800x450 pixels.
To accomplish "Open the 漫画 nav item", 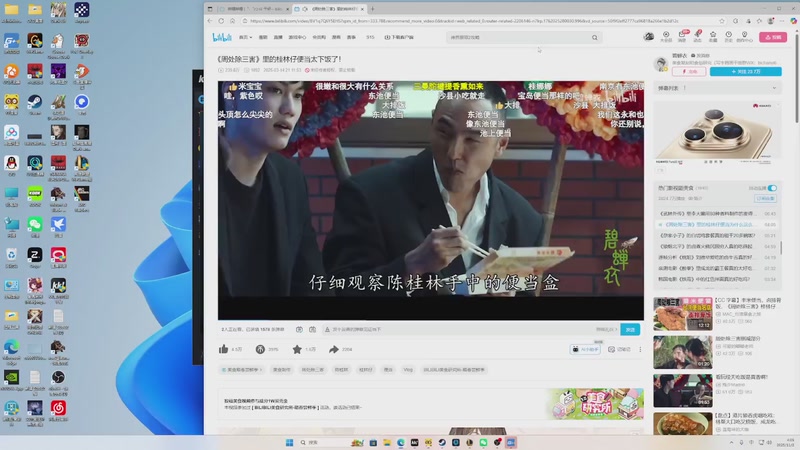I will 336,37.
